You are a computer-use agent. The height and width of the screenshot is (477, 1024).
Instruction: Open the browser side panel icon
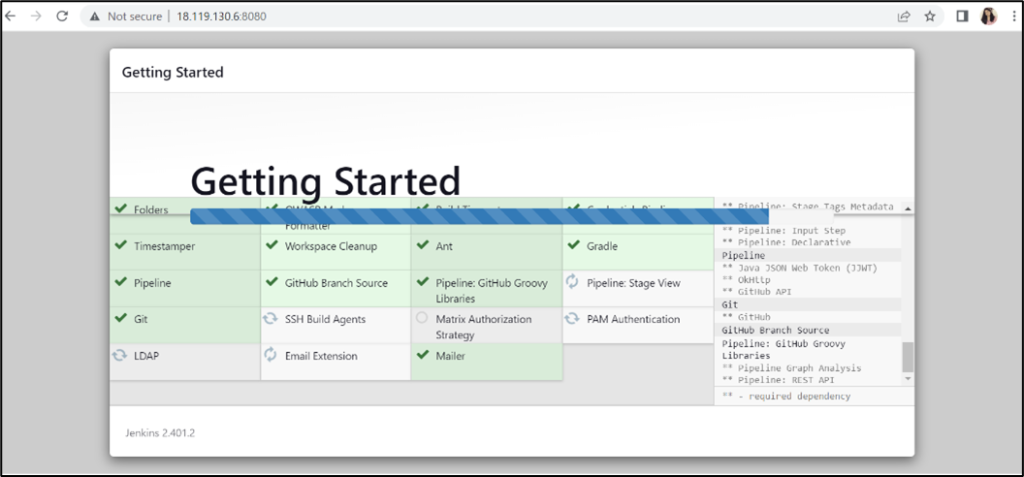(962, 16)
